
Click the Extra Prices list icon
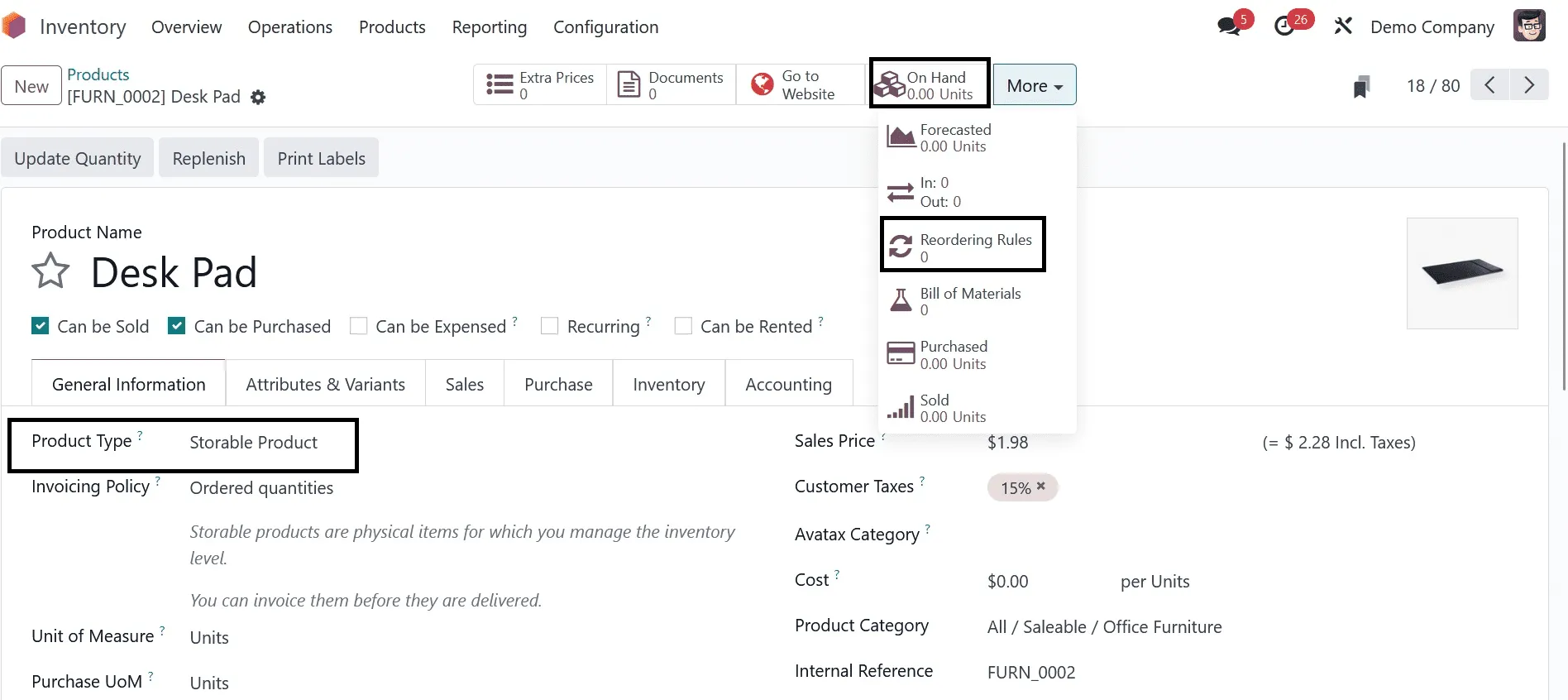tap(500, 84)
